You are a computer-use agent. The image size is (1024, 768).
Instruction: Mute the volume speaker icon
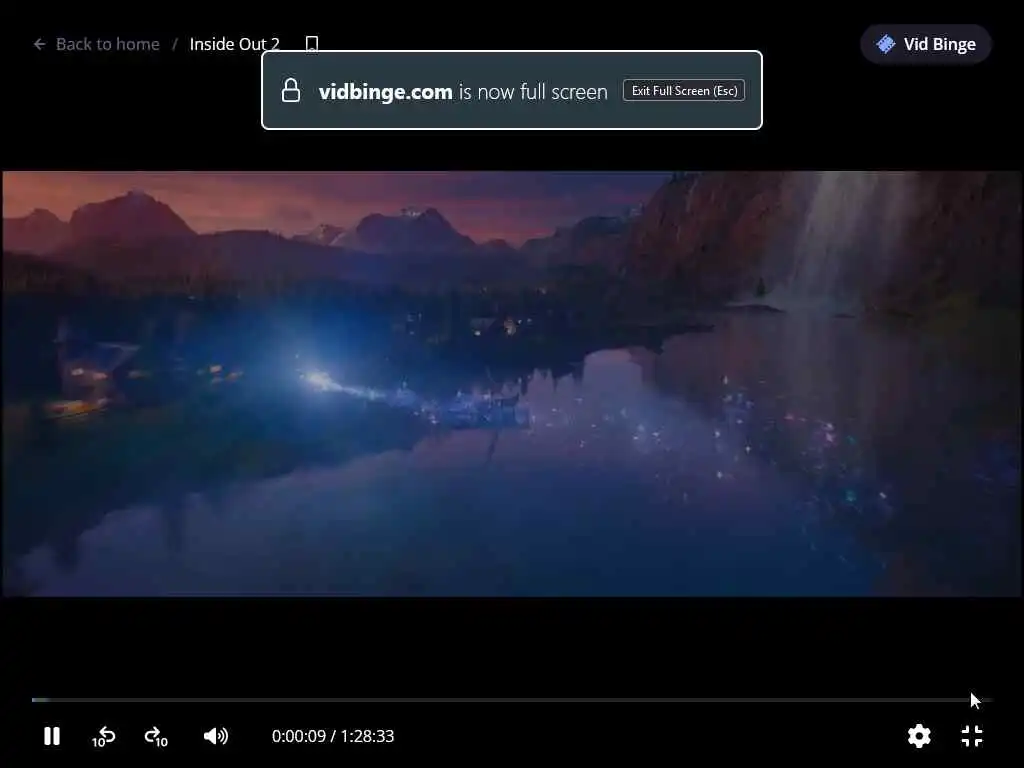pyautogui.click(x=216, y=736)
